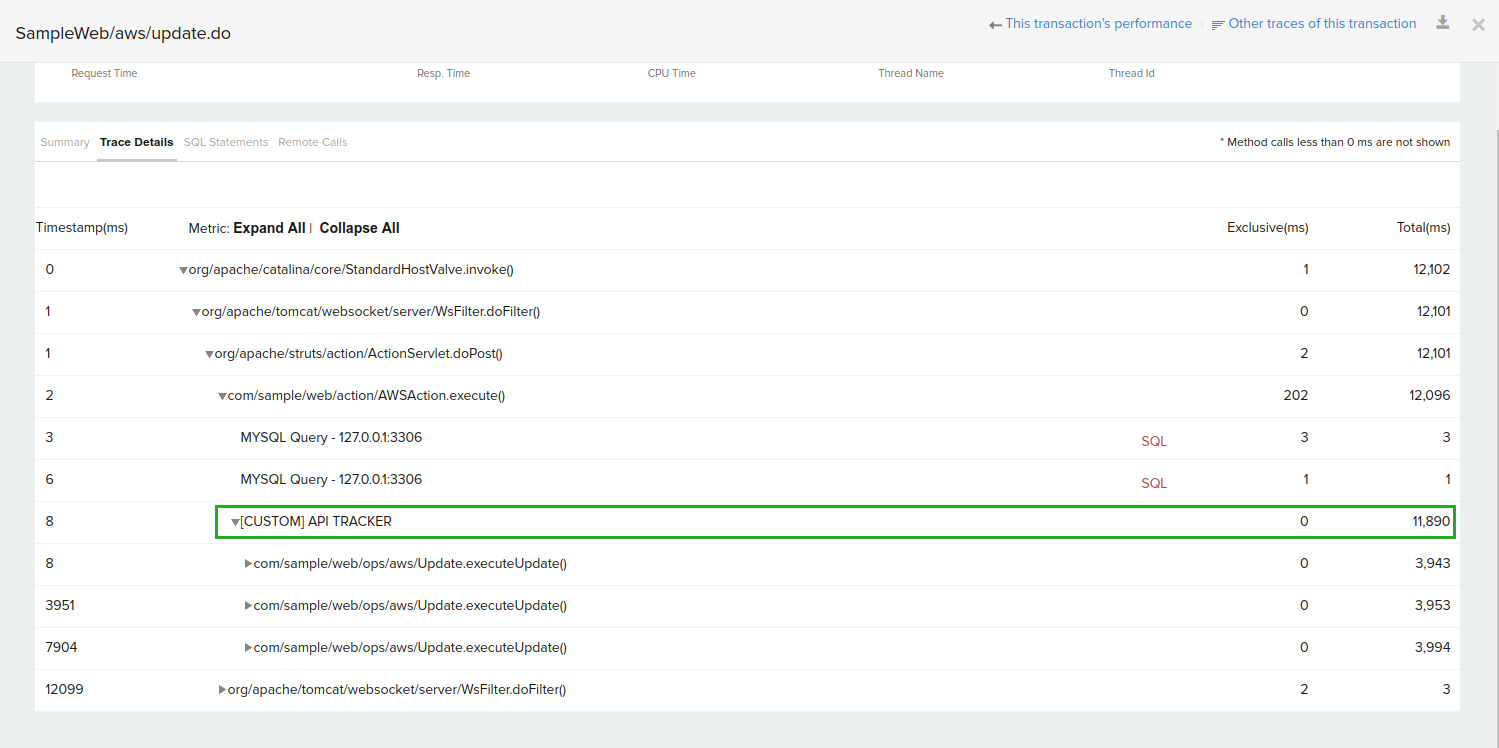Image resolution: width=1499 pixels, height=748 pixels.
Task: Open the Remote Calls tab
Action: tap(312, 142)
